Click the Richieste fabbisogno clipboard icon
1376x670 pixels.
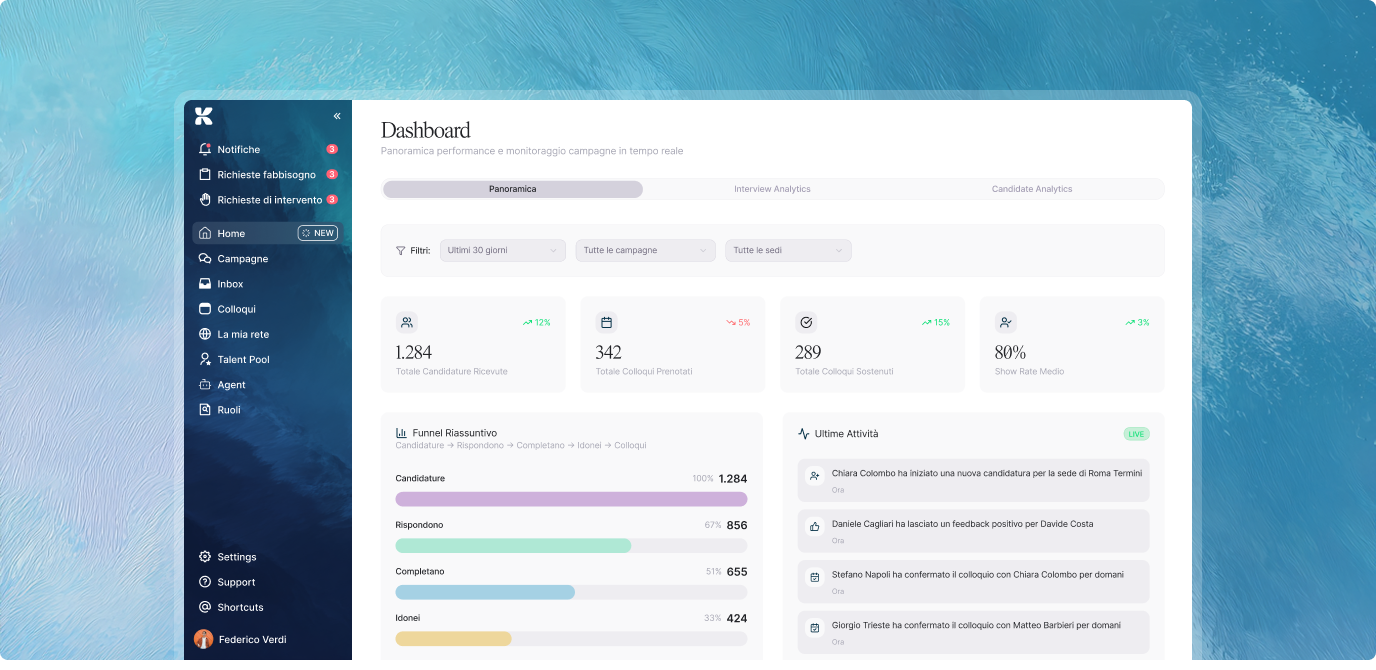(205, 175)
